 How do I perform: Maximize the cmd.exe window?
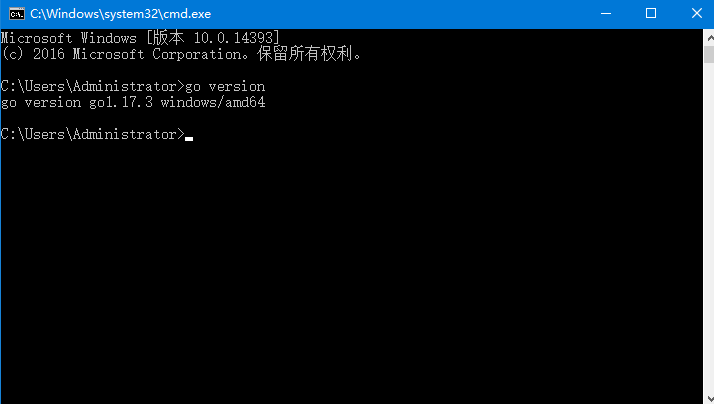(x=651, y=14)
